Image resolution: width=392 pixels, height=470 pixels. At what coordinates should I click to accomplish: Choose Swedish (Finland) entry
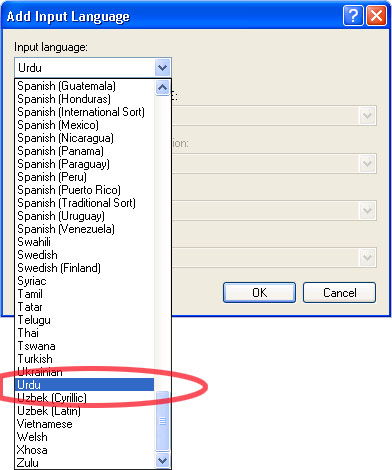85,268
